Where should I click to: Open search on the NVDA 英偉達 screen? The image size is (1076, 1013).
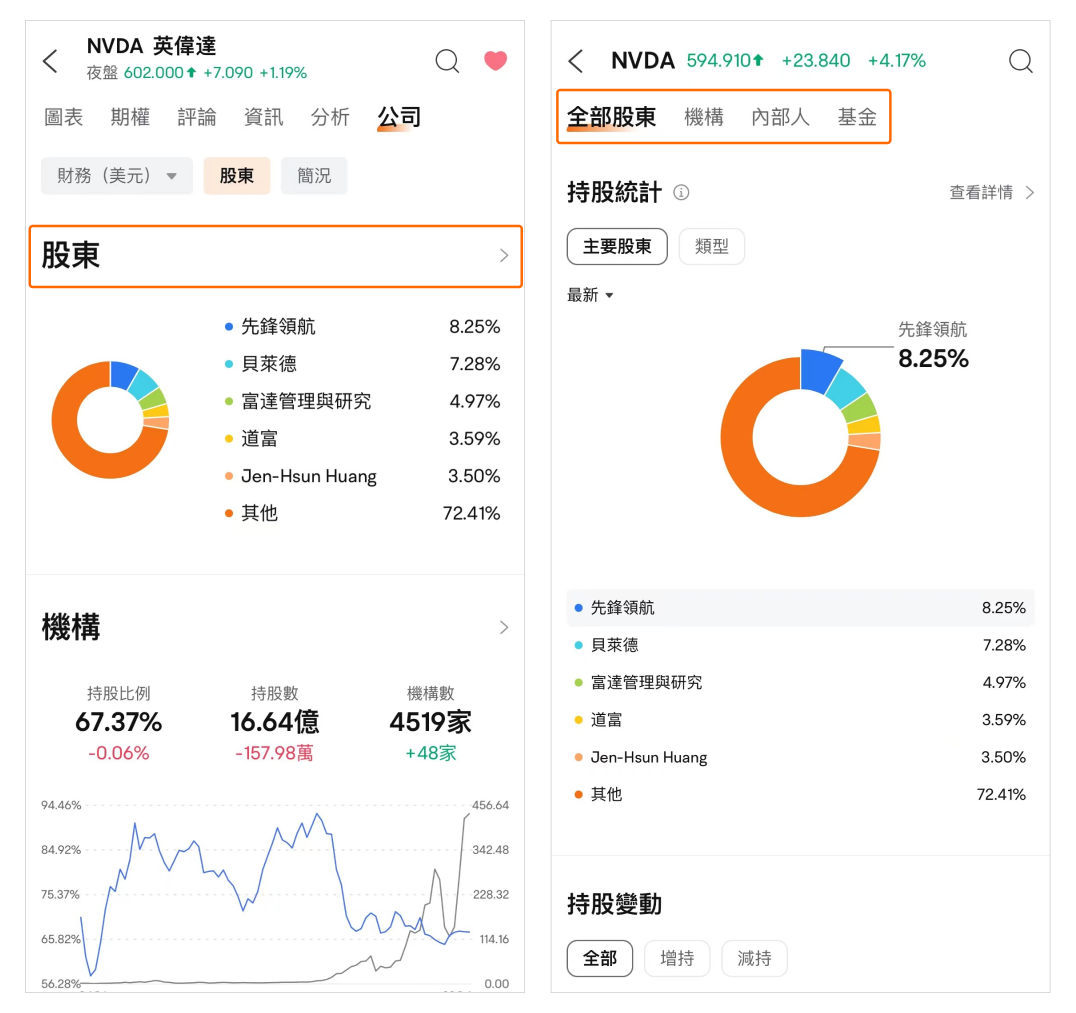[447, 61]
